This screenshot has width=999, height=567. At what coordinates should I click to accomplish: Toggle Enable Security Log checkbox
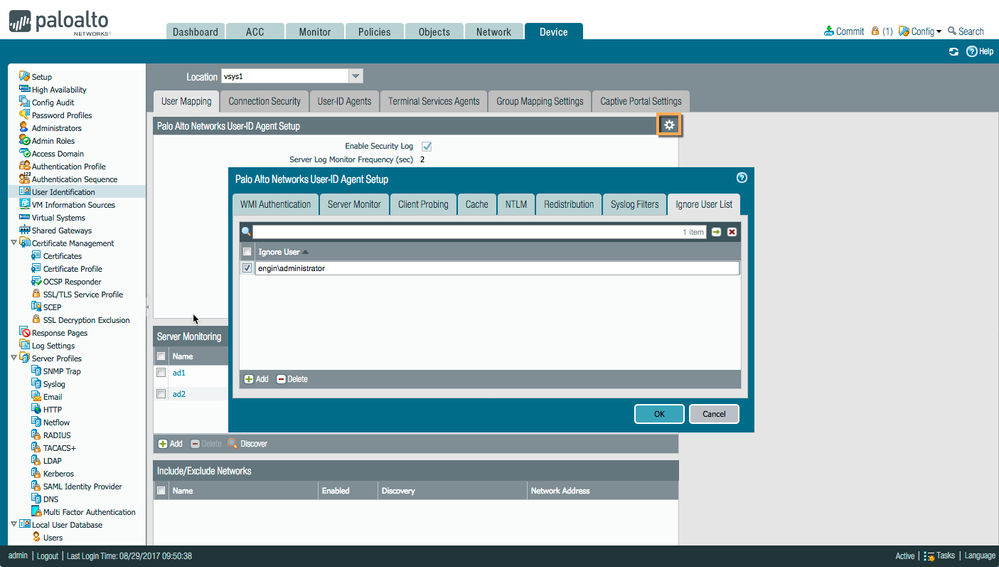tap(427, 146)
